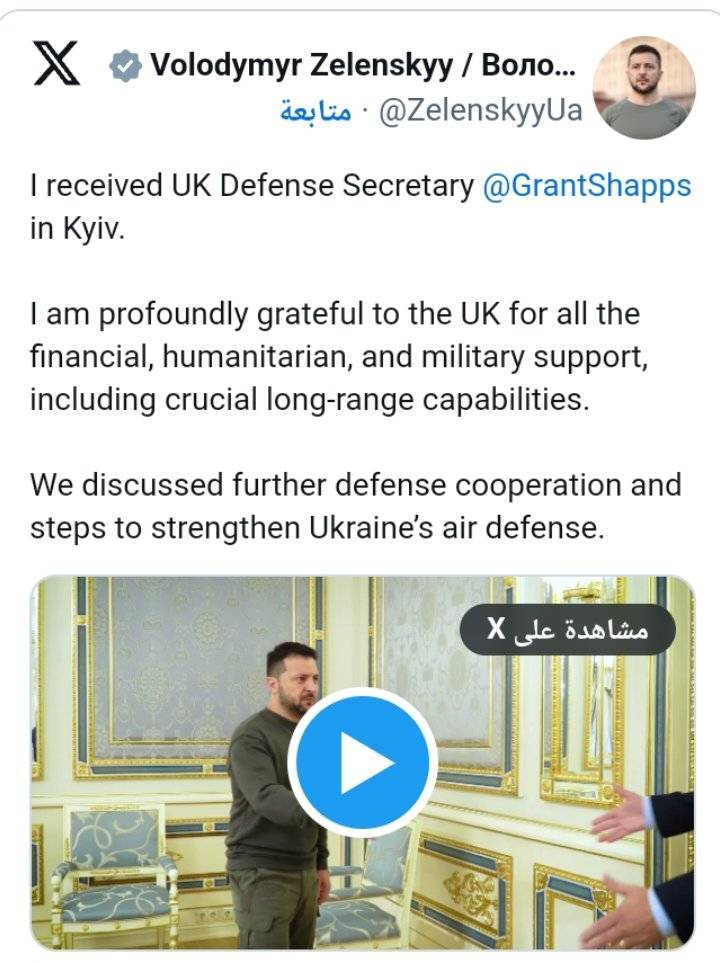Click the X glyph inside the watch pill
Viewport: 720px width, 963px height.
coord(496,630)
